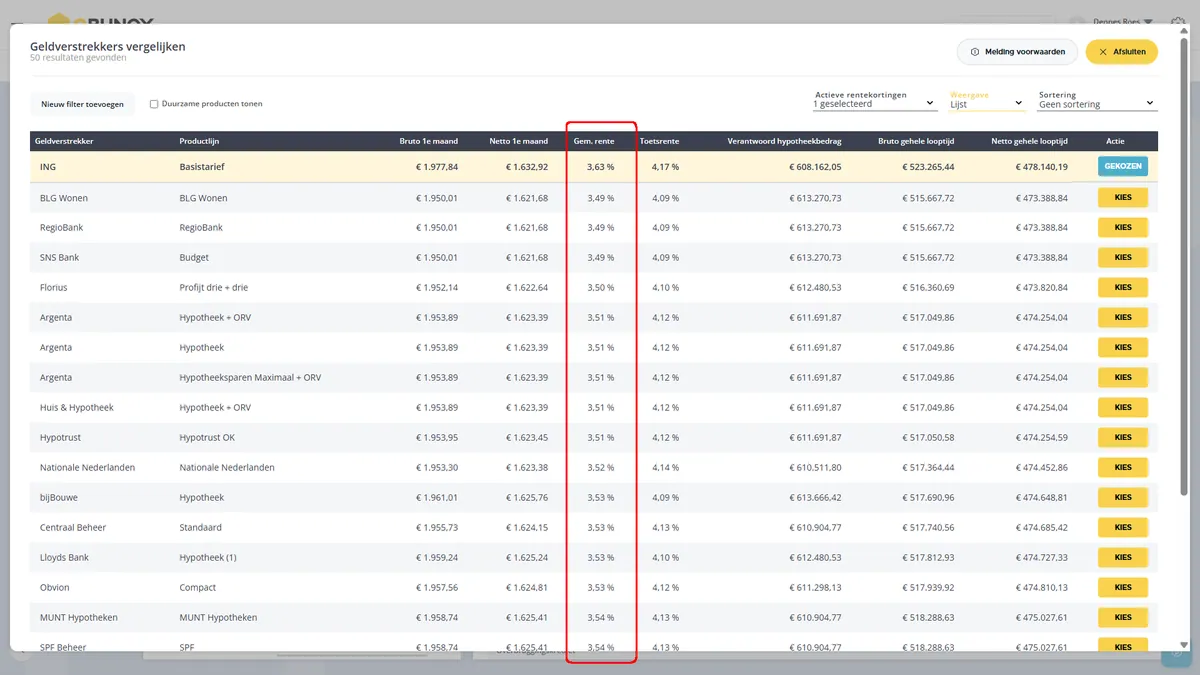Click the Bruto 1e maand header
Image resolution: width=1200 pixels, height=675 pixels.
428,141
